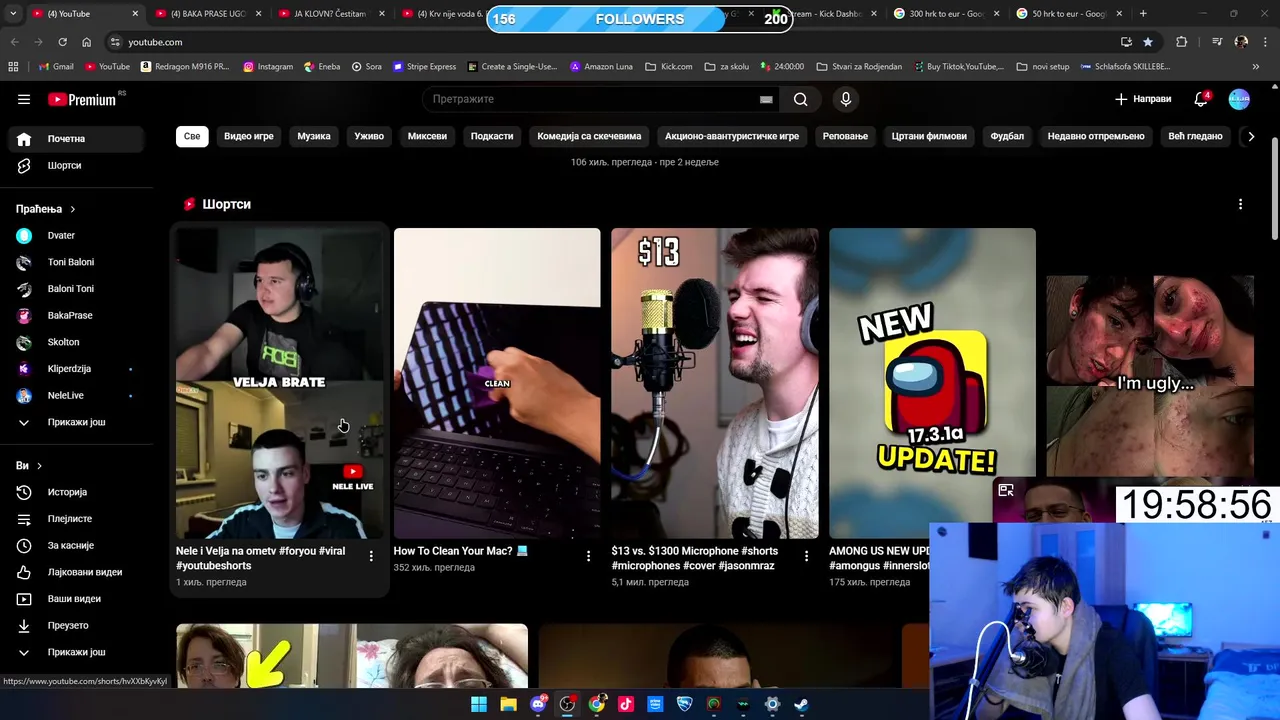Image resolution: width=1280 pixels, height=720 pixels.
Task: Open the notifications bell
Action: (1201, 99)
